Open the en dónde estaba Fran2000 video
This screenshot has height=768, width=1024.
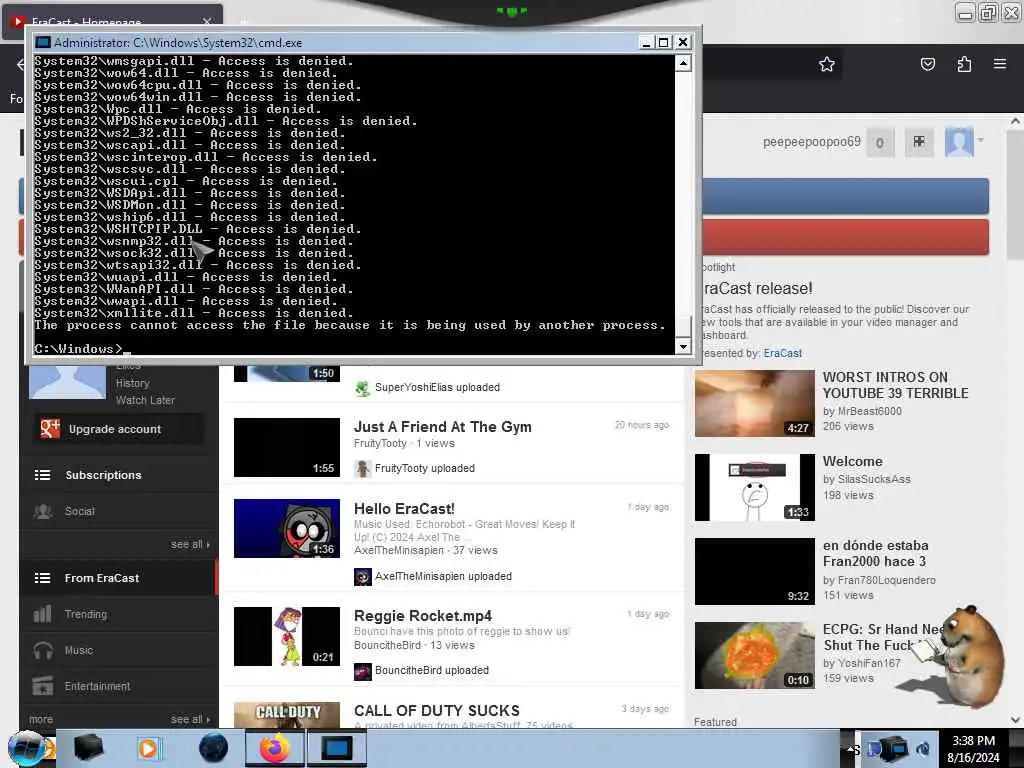875,553
